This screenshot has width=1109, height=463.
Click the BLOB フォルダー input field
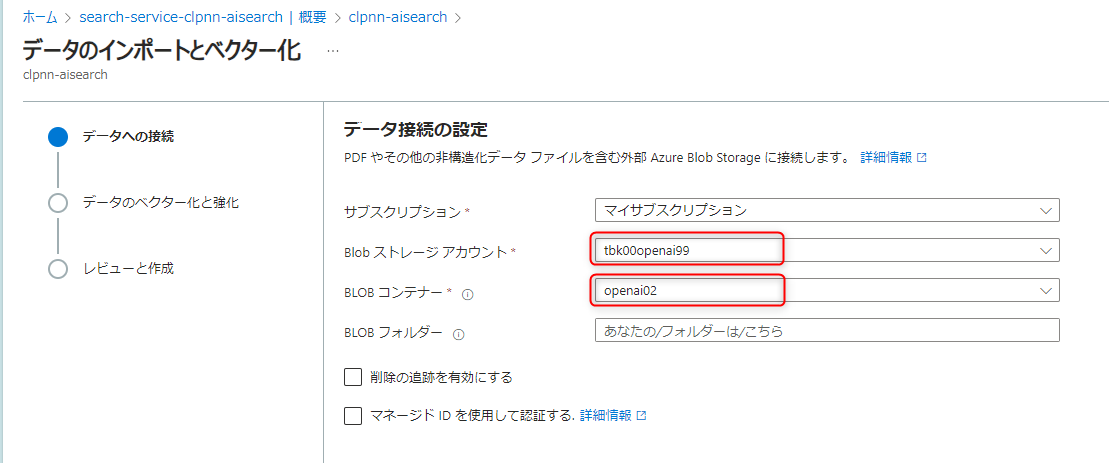click(826, 330)
